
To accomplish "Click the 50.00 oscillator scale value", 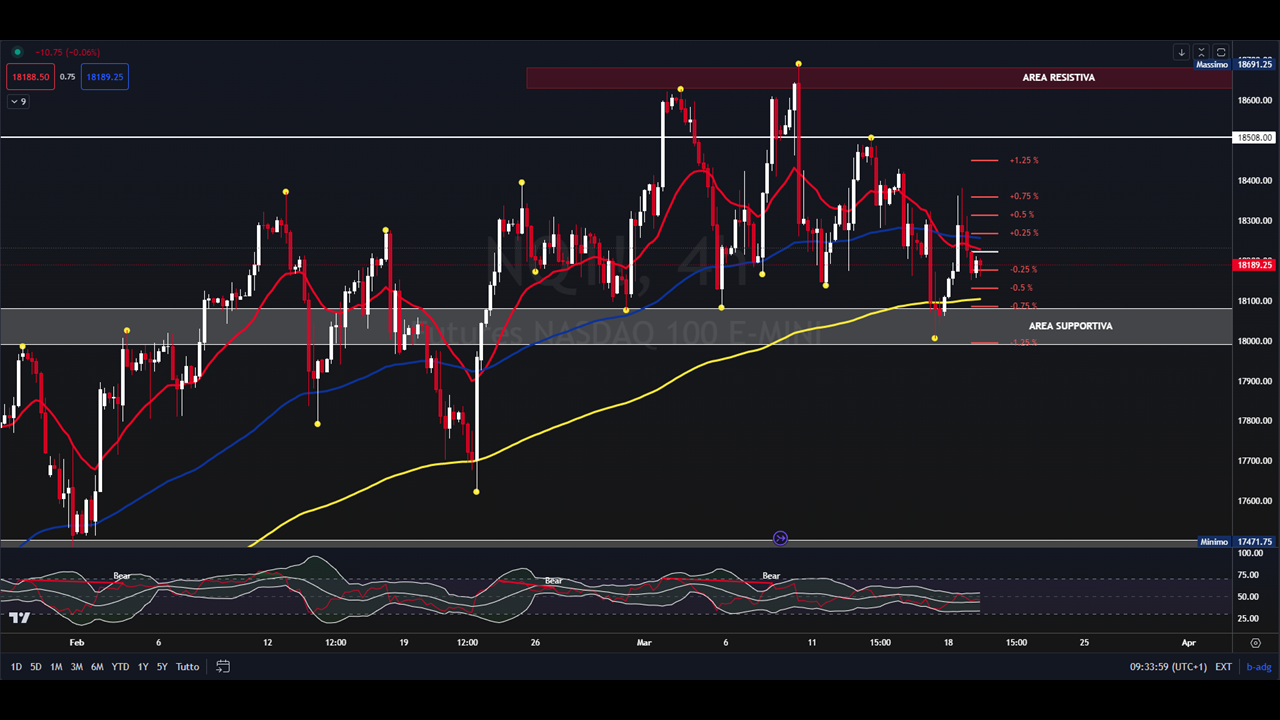I will point(1248,597).
